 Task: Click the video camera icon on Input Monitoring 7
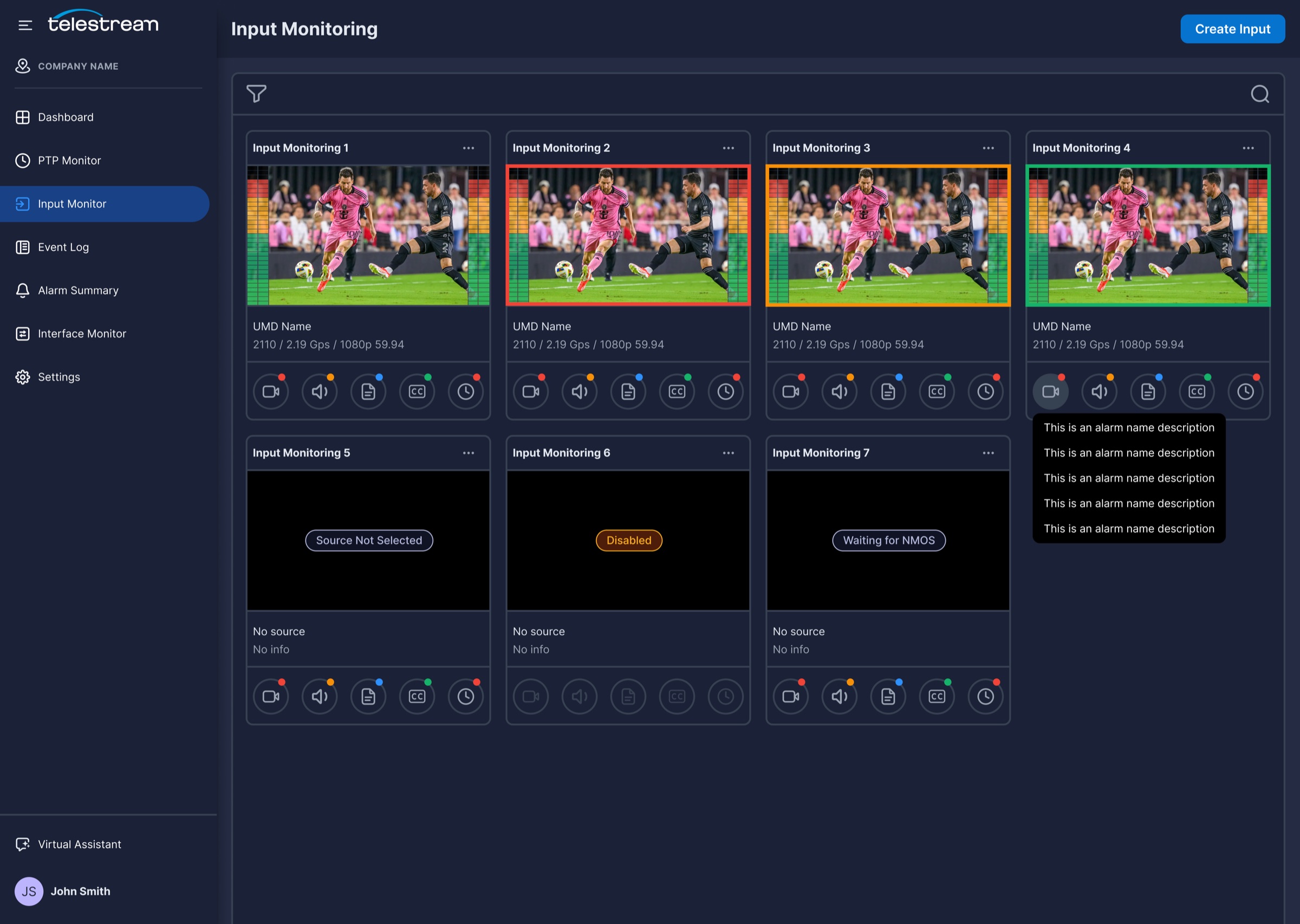pyautogui.click(x=791, y=697)
